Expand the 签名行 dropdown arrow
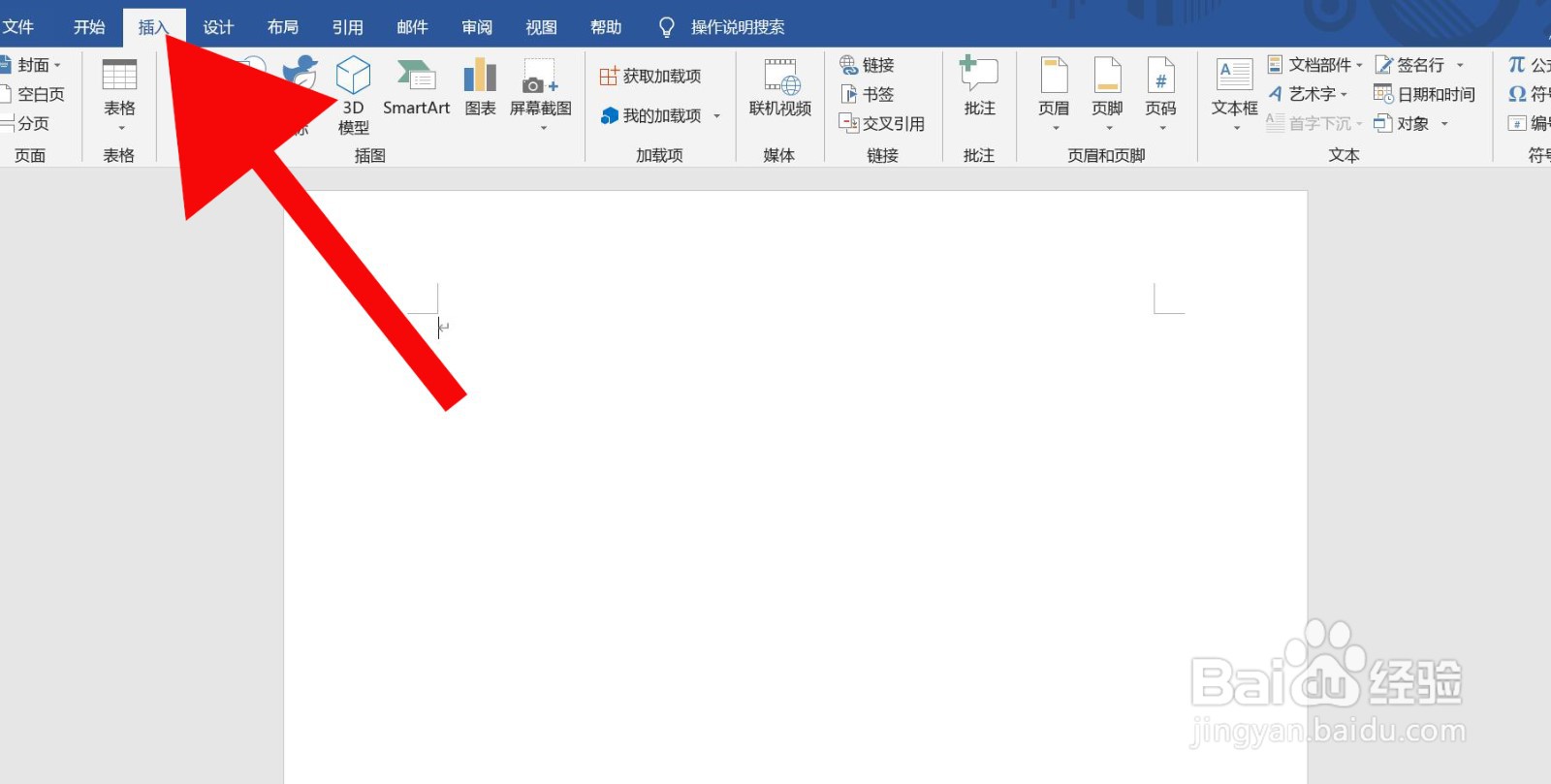The width and height of the screenshot is (1551, 784). click(x=1460, y=66)
